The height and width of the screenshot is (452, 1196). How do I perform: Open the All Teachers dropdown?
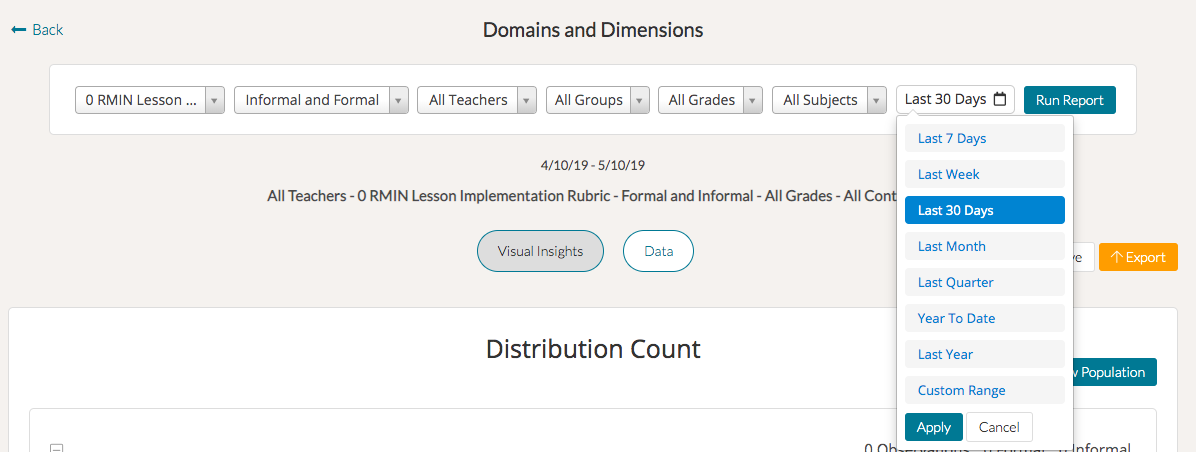(476, 100)
